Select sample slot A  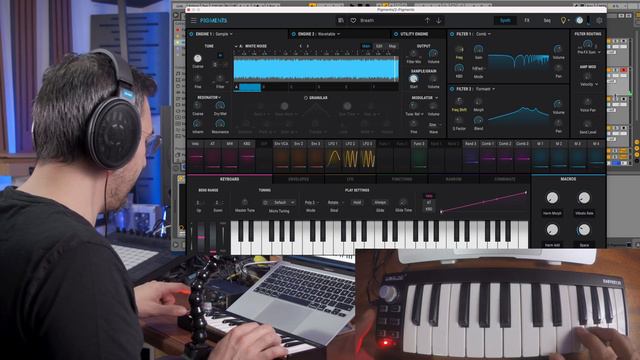(247, 87)
